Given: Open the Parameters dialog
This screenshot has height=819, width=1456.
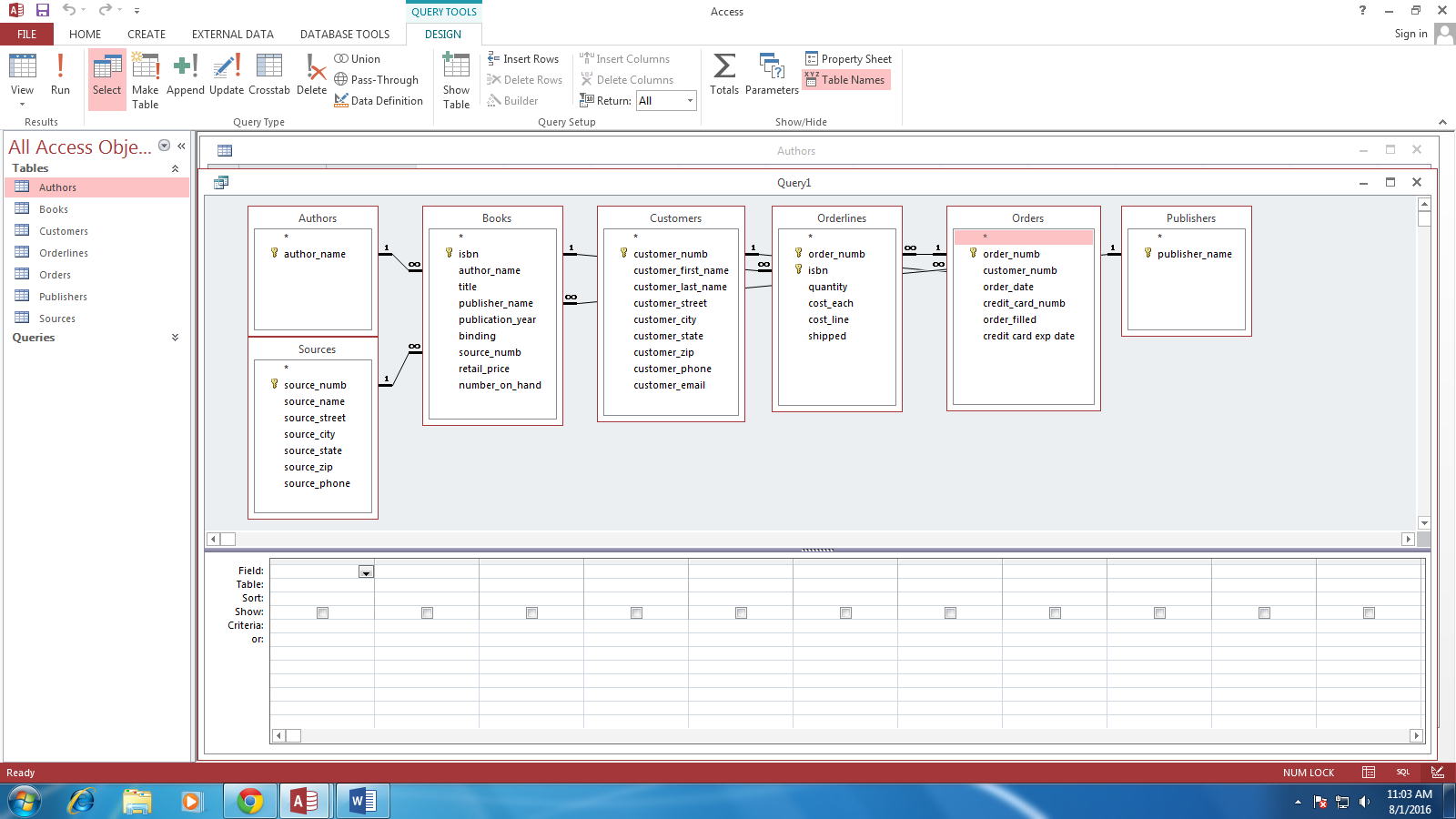Looking at the screenshot, I should click(772, 75).
